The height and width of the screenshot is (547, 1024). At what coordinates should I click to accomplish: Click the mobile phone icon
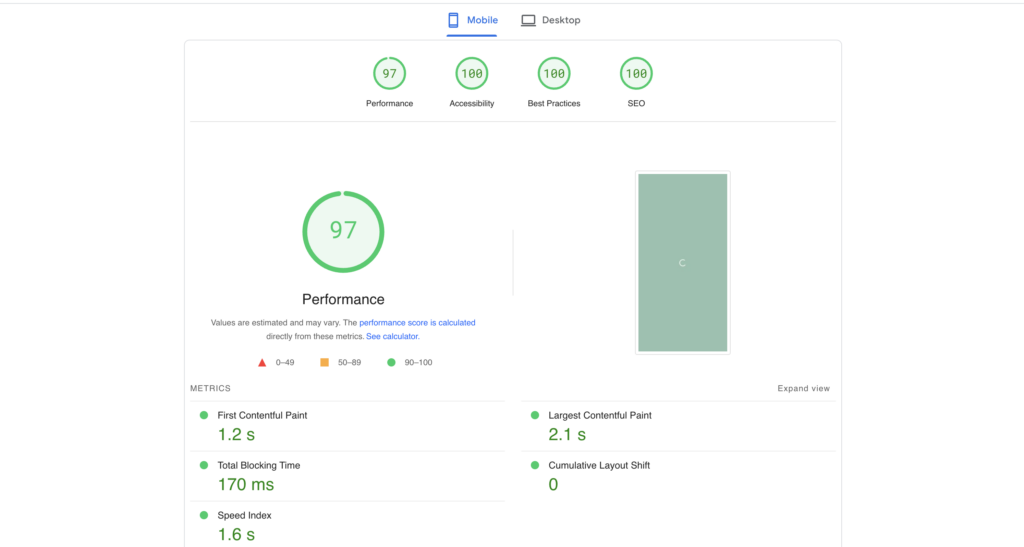pyautogui.click(x=453, y=20)
